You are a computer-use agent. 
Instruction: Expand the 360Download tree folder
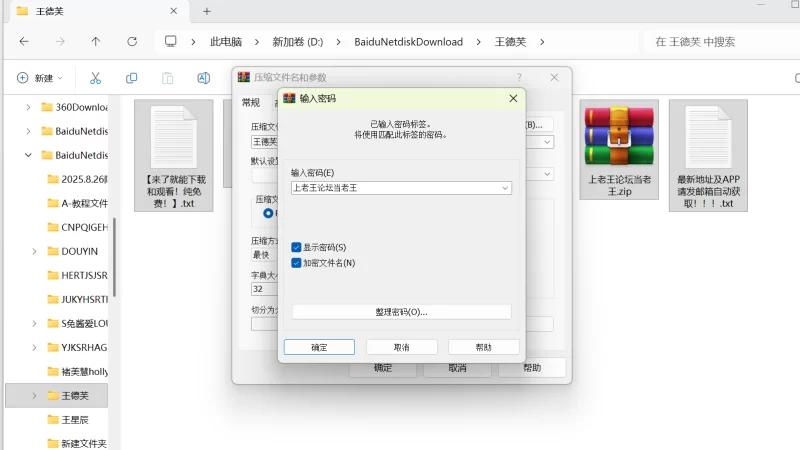click(29, 107)
